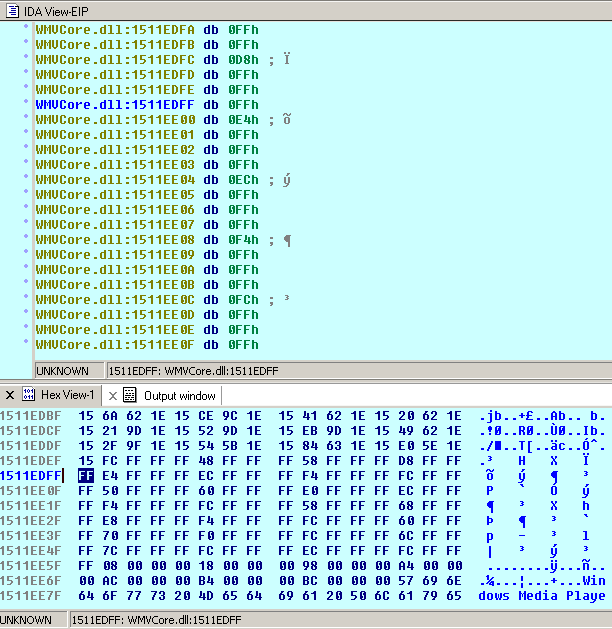Select line WMVCore.dll:1511EE03

pos(147,164)
